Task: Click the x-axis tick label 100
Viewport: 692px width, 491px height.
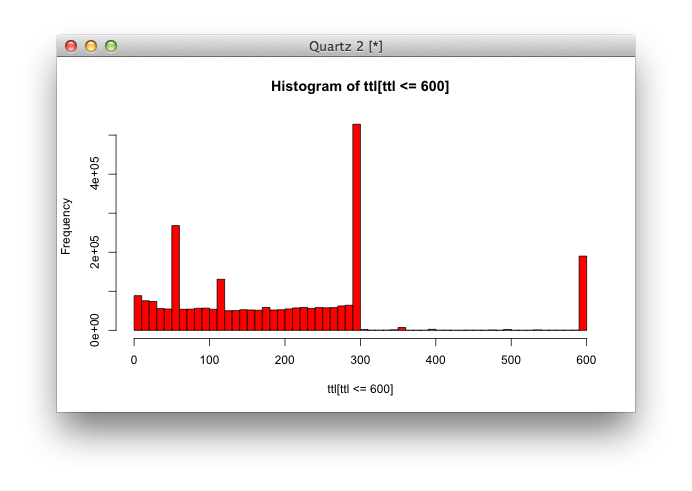Action: [x=210, y=361]
